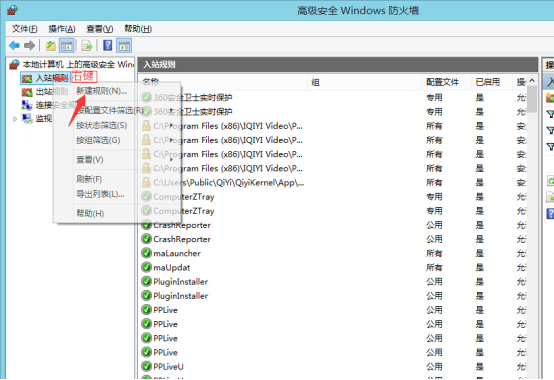Click the firewall app icon in the title bar
Image resolution: width=554 pixels, height=380 pixels.
(12, 10)
